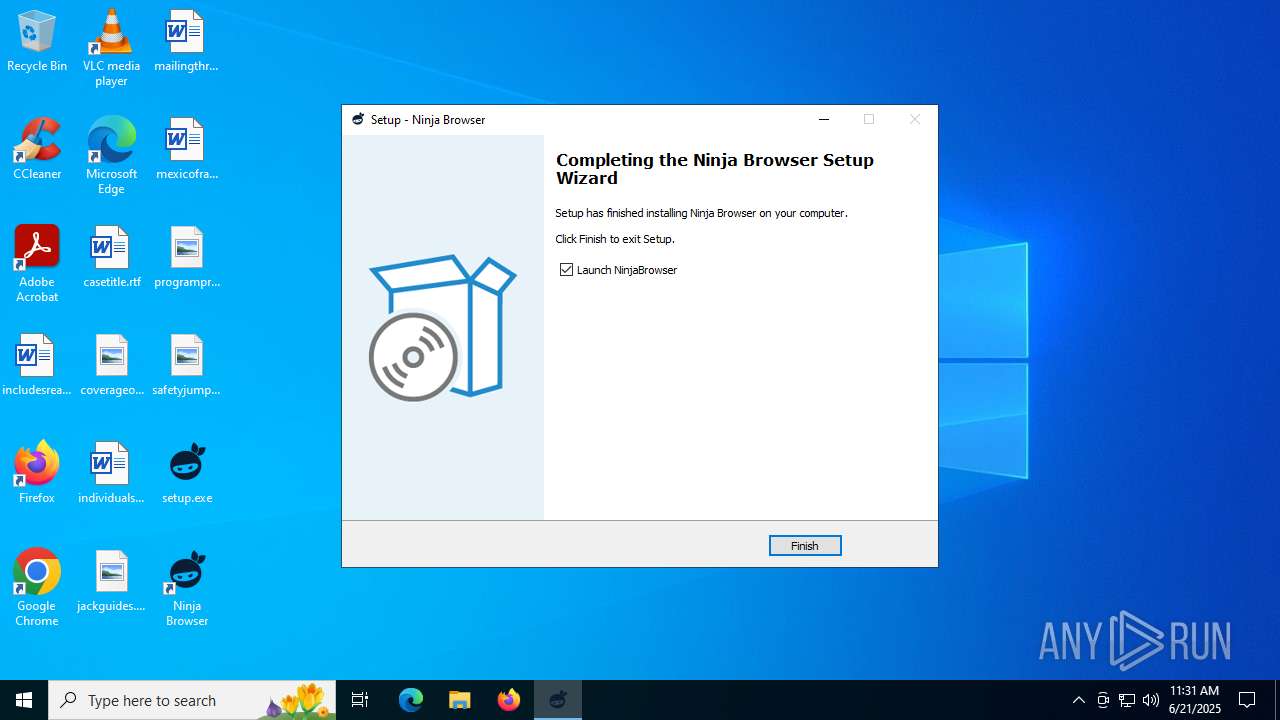This screenshot has width=1280, height=720.
Task: Open the Windows Start menu
Action: point(24,700)
